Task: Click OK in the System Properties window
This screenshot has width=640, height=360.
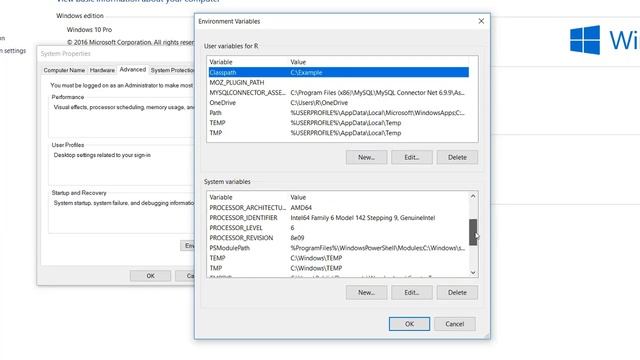Action: coord(151,276)
